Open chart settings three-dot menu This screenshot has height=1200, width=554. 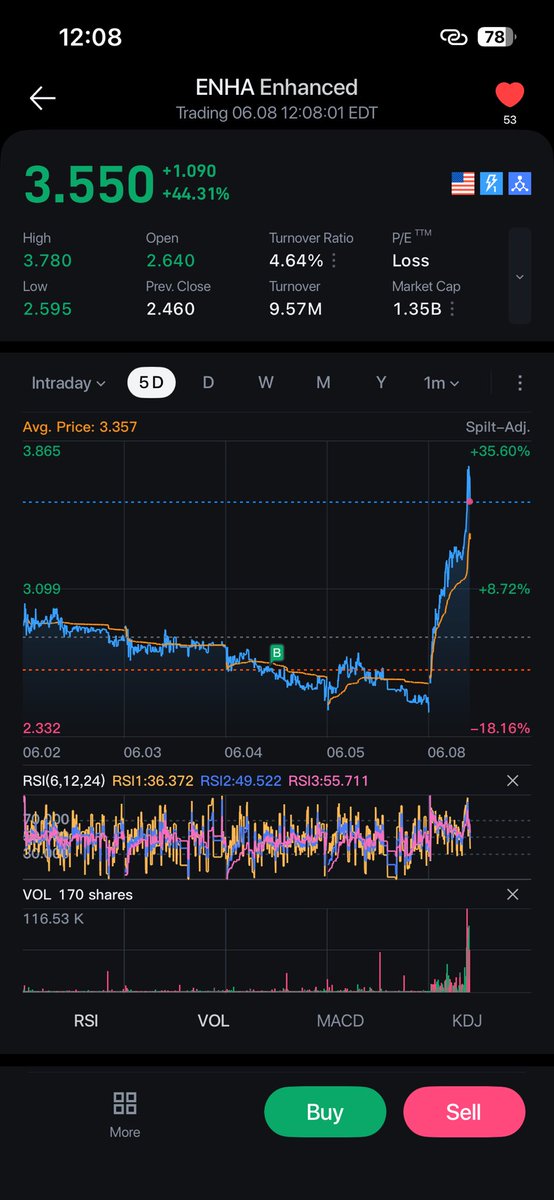(x=520, y=383)
